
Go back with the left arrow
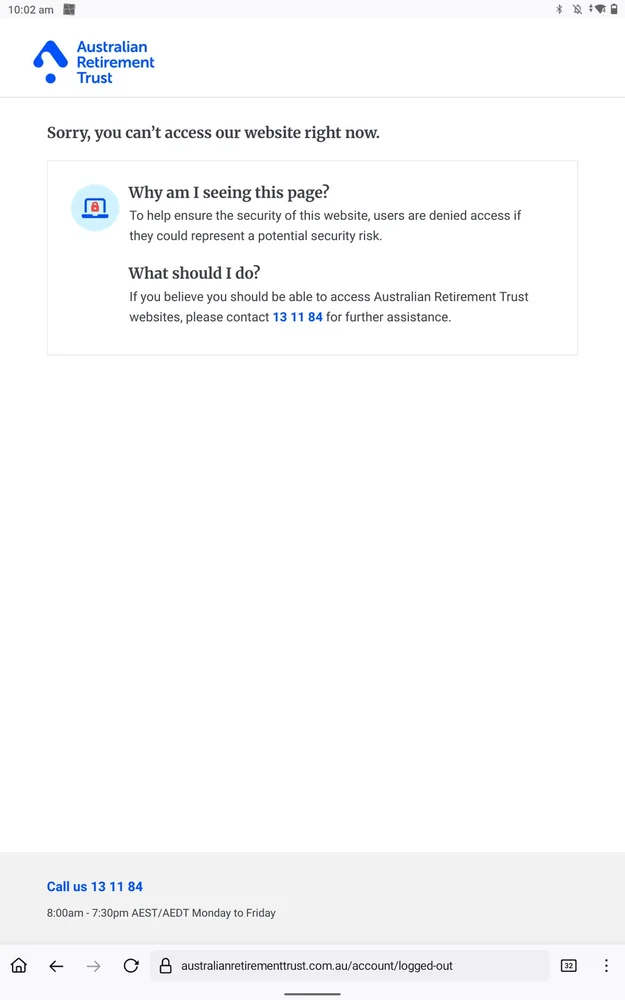click(56, 966)
